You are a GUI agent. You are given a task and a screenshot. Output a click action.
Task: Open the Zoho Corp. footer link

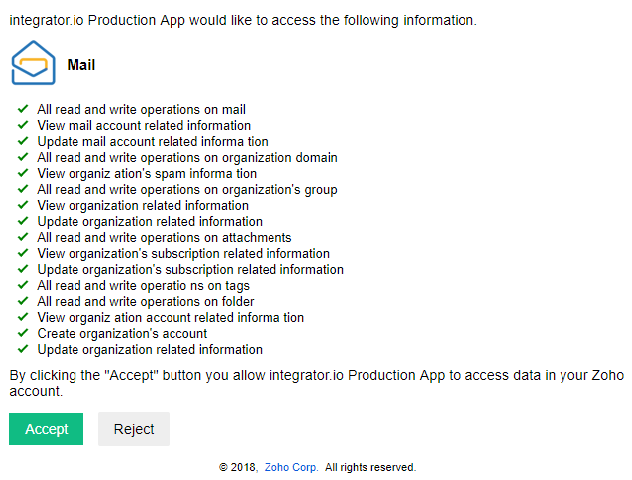point(292,467)
